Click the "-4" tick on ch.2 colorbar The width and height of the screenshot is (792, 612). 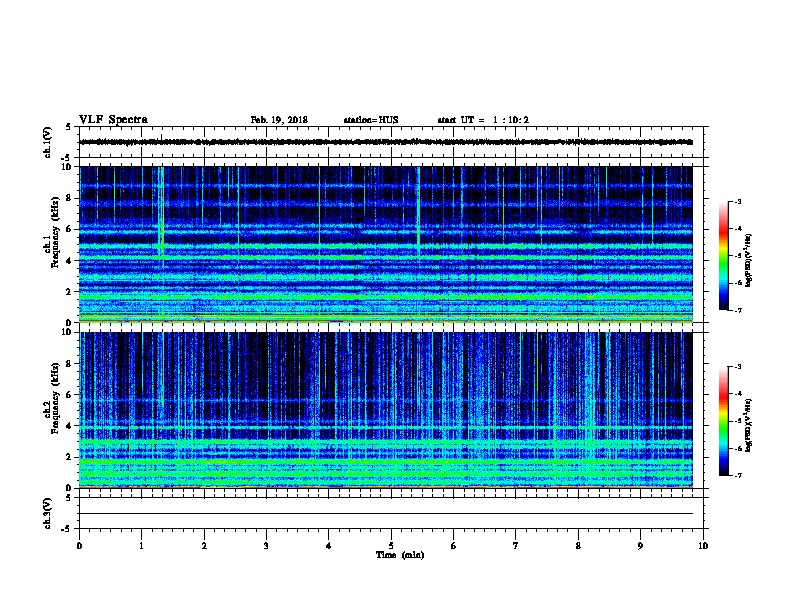(x=737, y=393)
